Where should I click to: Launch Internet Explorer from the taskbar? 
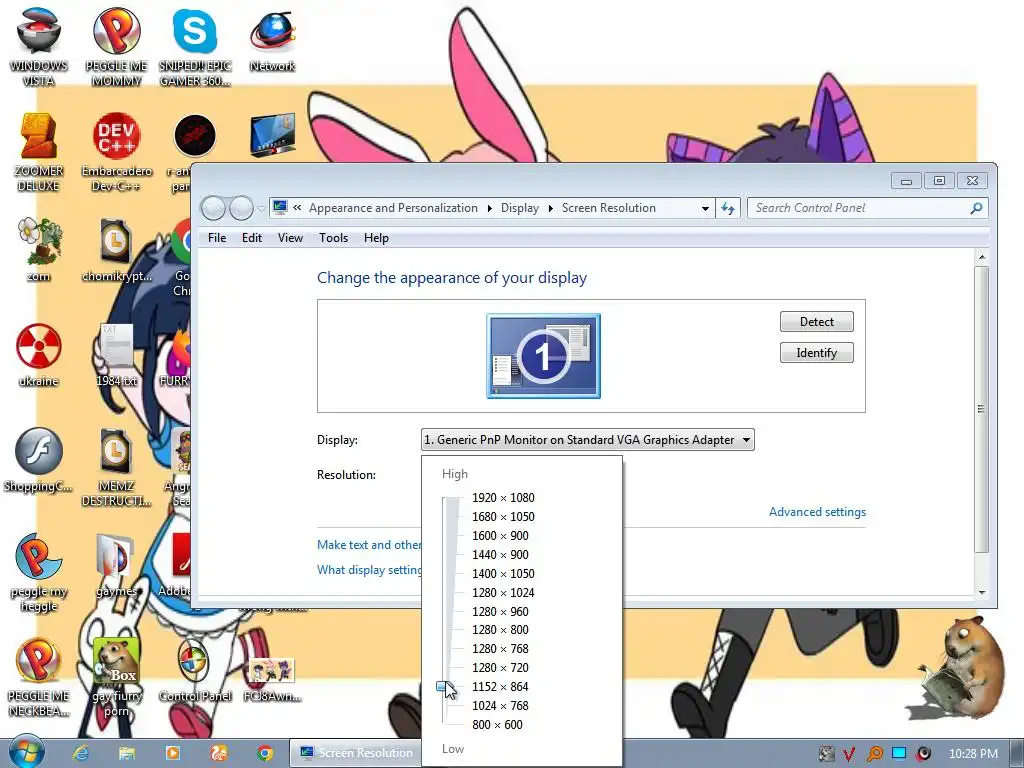[x=81, y=753]
